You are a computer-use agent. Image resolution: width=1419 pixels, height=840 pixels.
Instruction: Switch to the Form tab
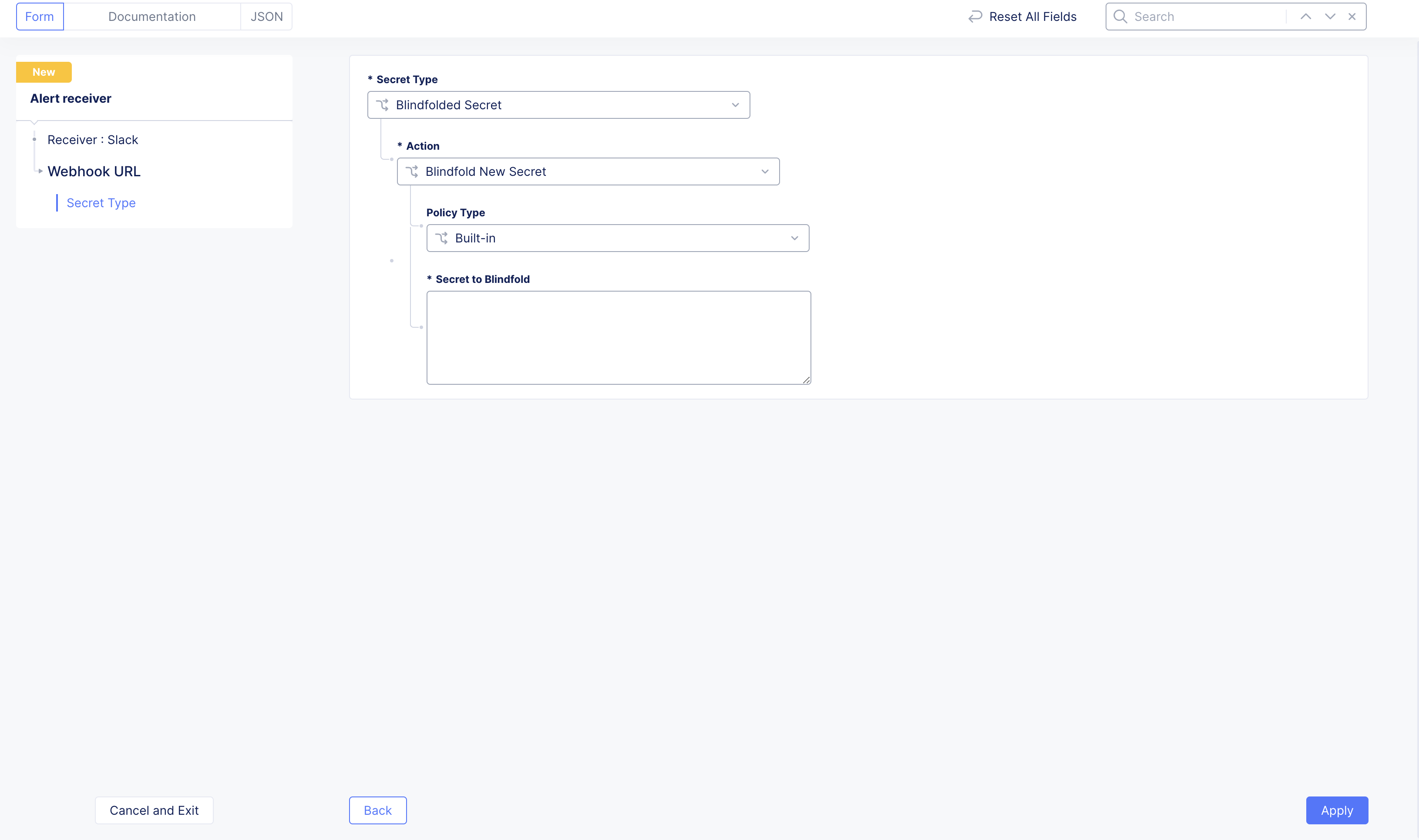[x=39, y=17]
